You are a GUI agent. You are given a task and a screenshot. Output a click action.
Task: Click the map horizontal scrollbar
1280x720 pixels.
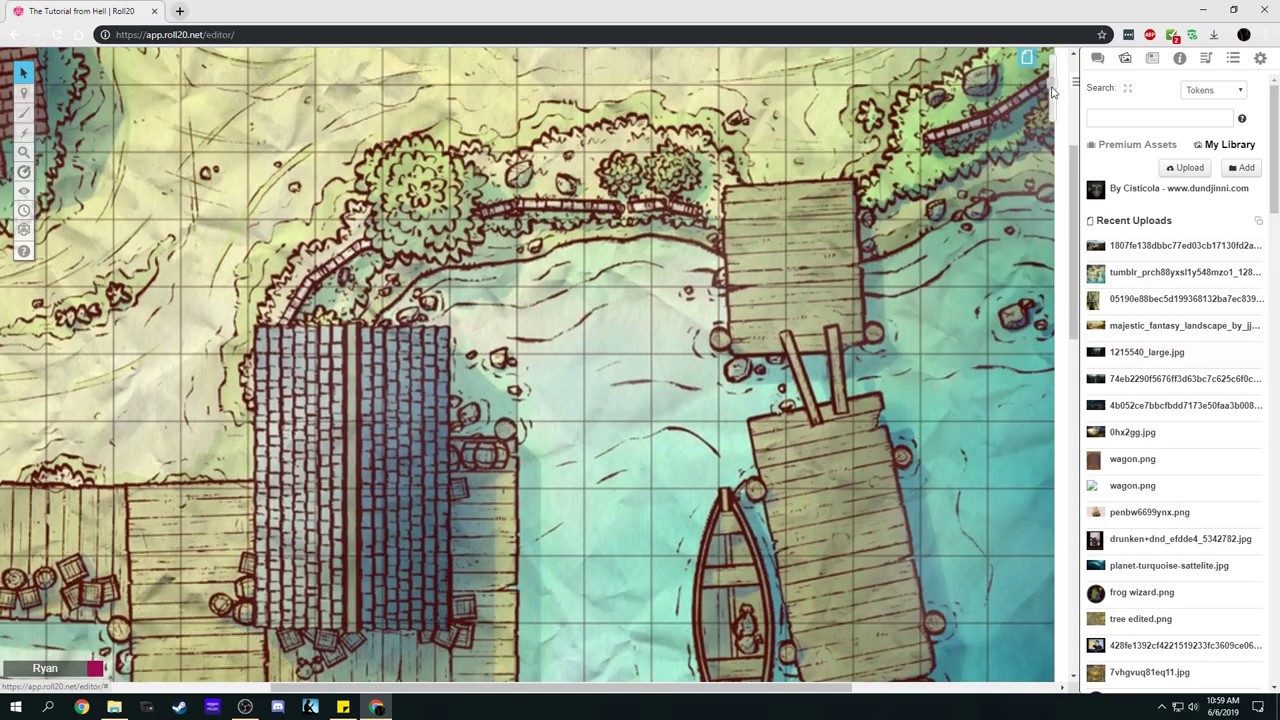click(x=560, y=687)
